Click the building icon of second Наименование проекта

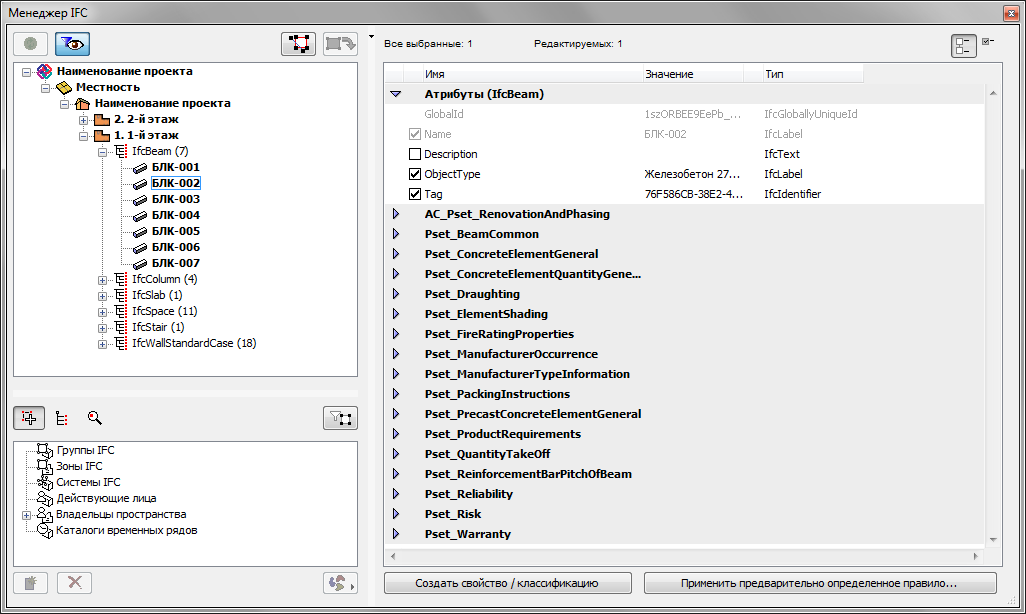pyautogui.click(x=82, y=103)
